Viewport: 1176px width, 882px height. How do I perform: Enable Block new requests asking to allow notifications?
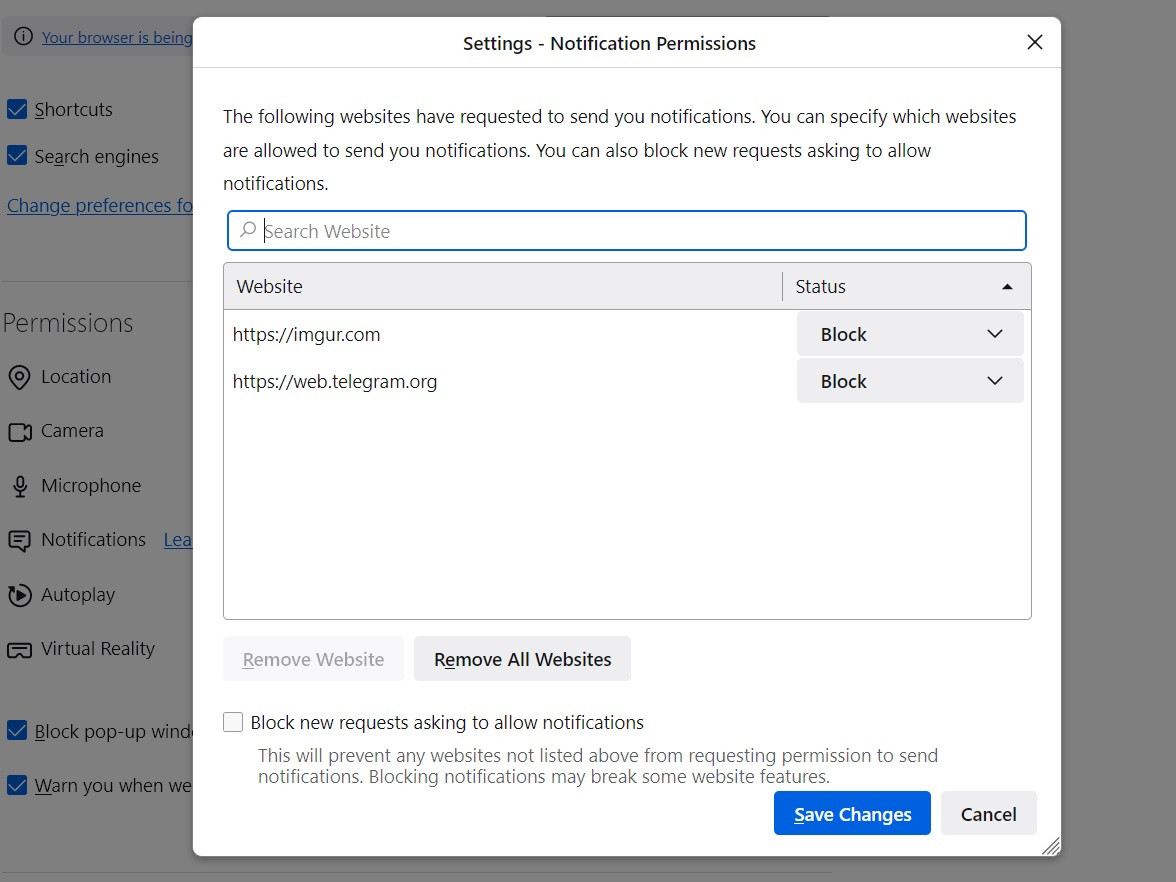[x=233, y=722]
